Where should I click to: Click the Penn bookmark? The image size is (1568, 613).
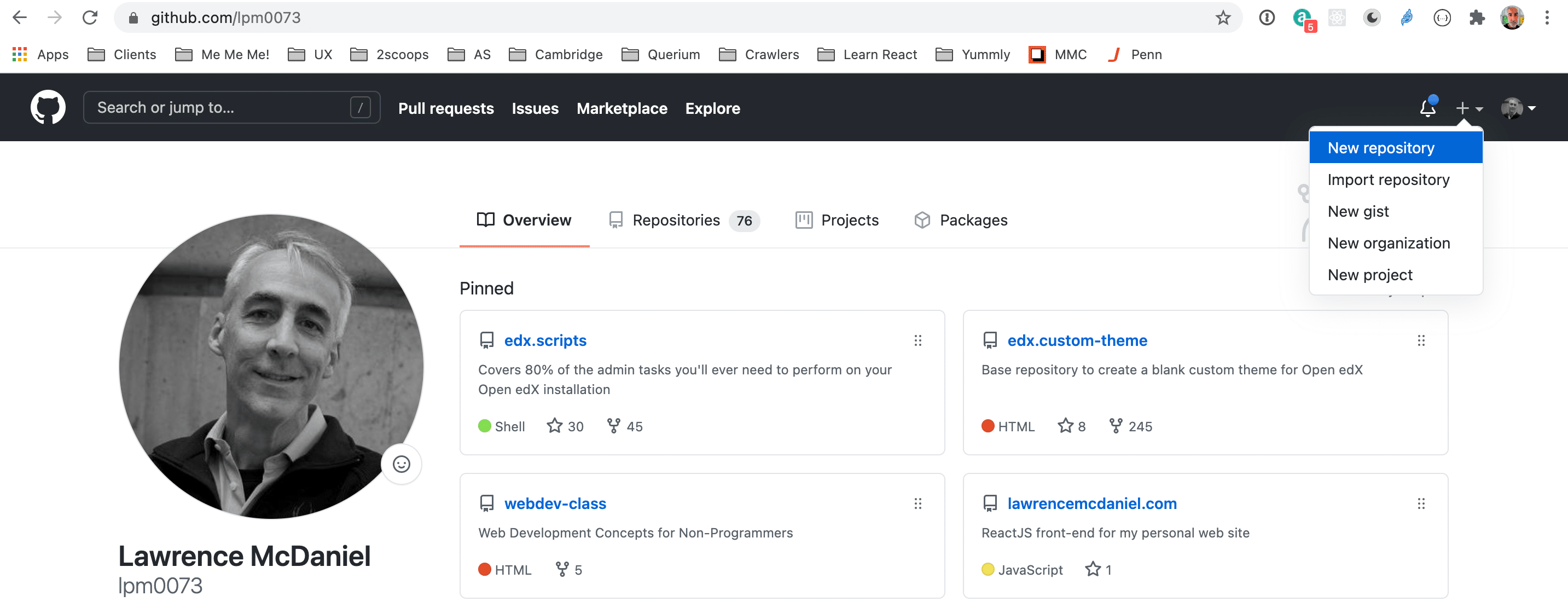coord(1135,55)
